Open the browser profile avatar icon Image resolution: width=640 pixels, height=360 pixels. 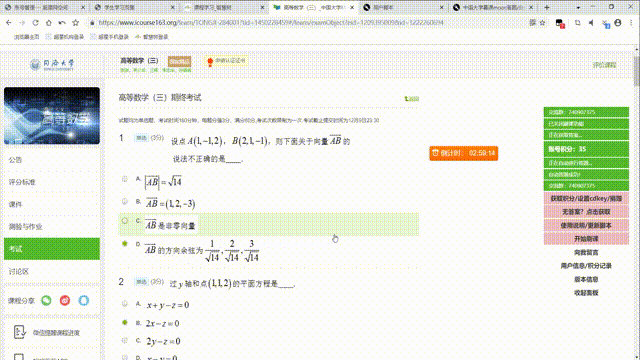click(618, 23)
